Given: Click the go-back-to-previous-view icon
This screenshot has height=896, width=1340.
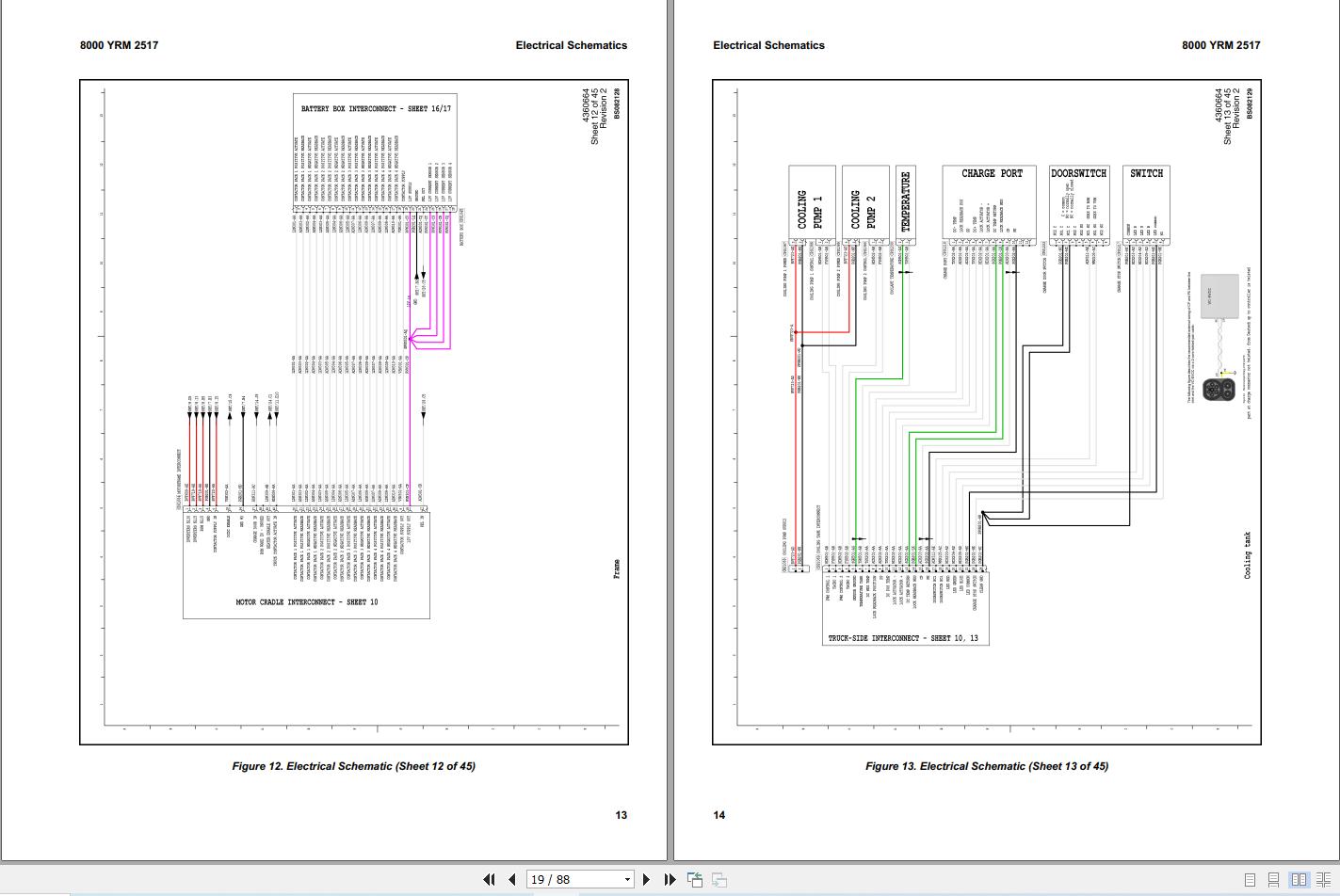Looking at the screenshot, I should (x=695, y=879).
